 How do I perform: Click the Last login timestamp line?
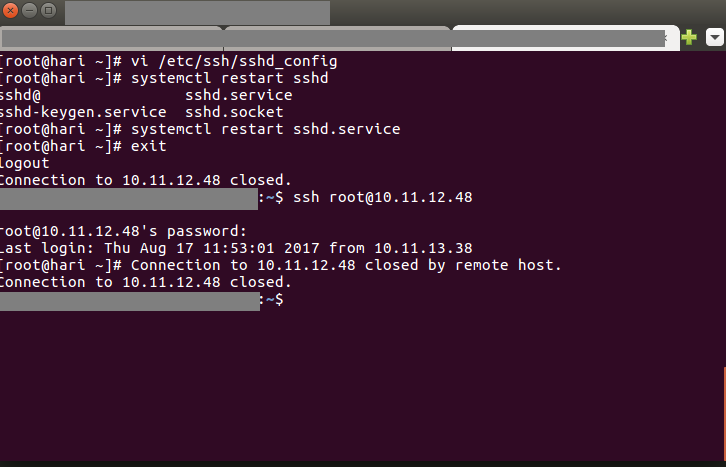[x=236, y=248]
